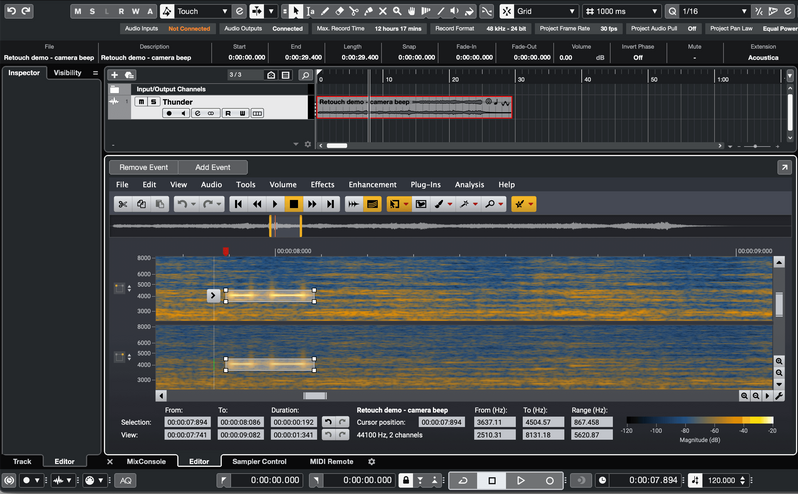Mute the Thunder track
The width and height of the screenshot is (798, 494).
[x=141, y=102]
